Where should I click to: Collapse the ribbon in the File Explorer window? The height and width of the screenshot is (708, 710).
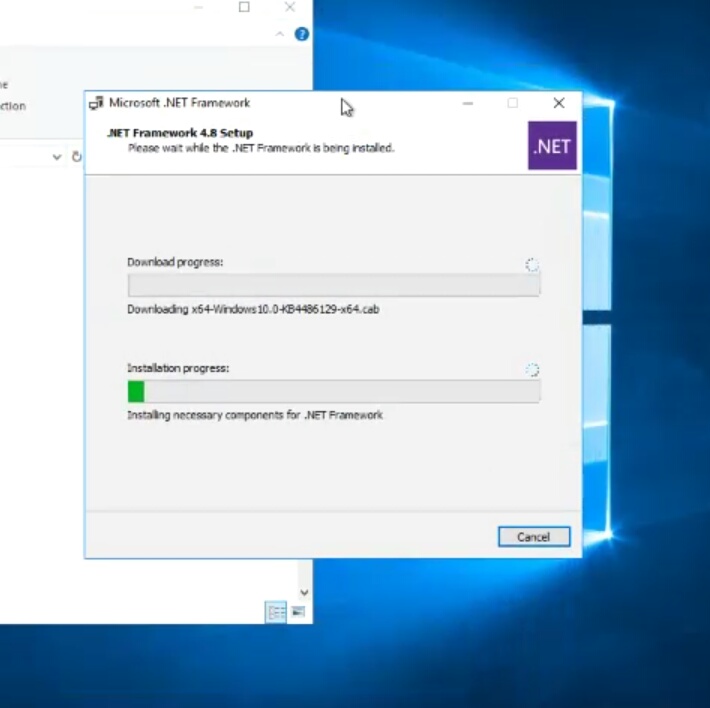[x=280, y=34]
